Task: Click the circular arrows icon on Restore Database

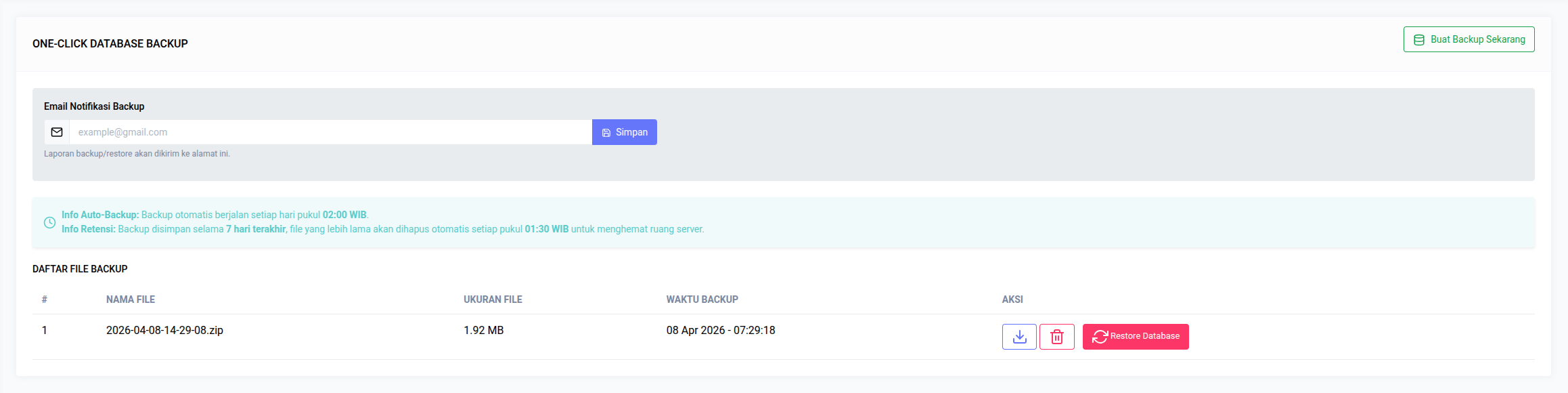Action: (x=1099, y=337)
